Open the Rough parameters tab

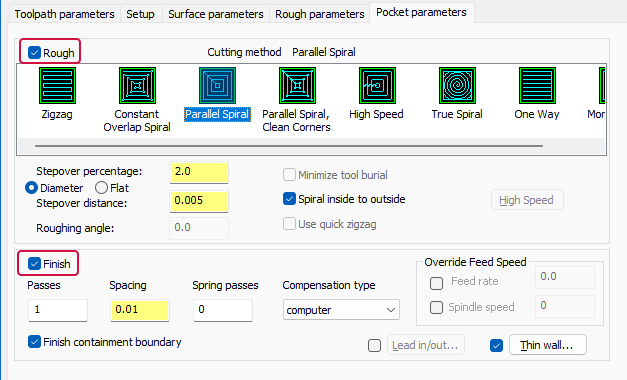pos(319,14)
